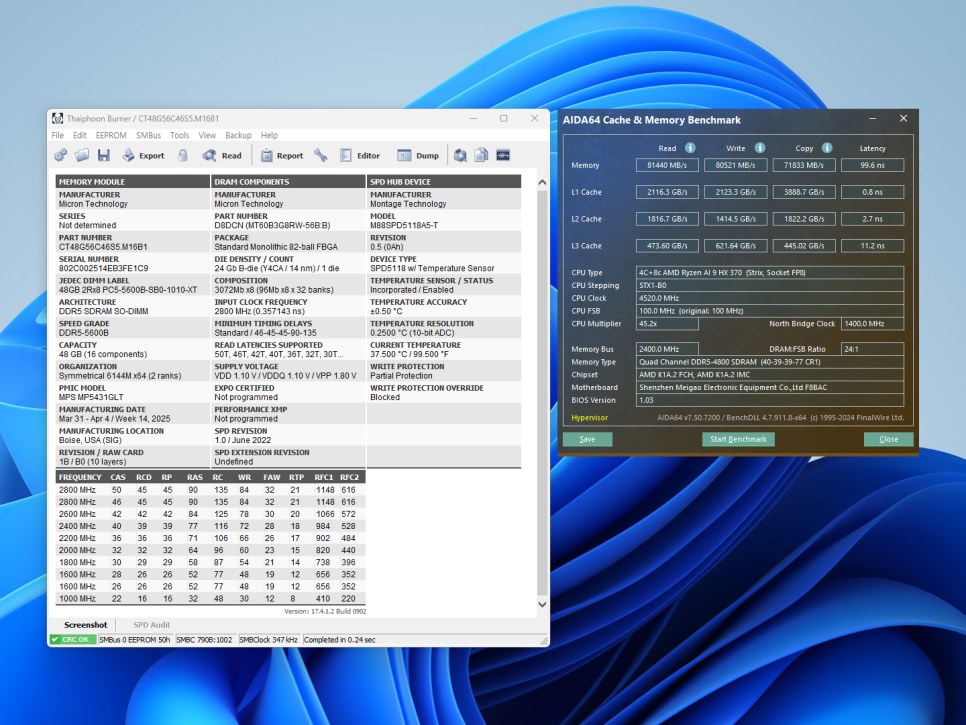Open the View menu

(207, 136)
